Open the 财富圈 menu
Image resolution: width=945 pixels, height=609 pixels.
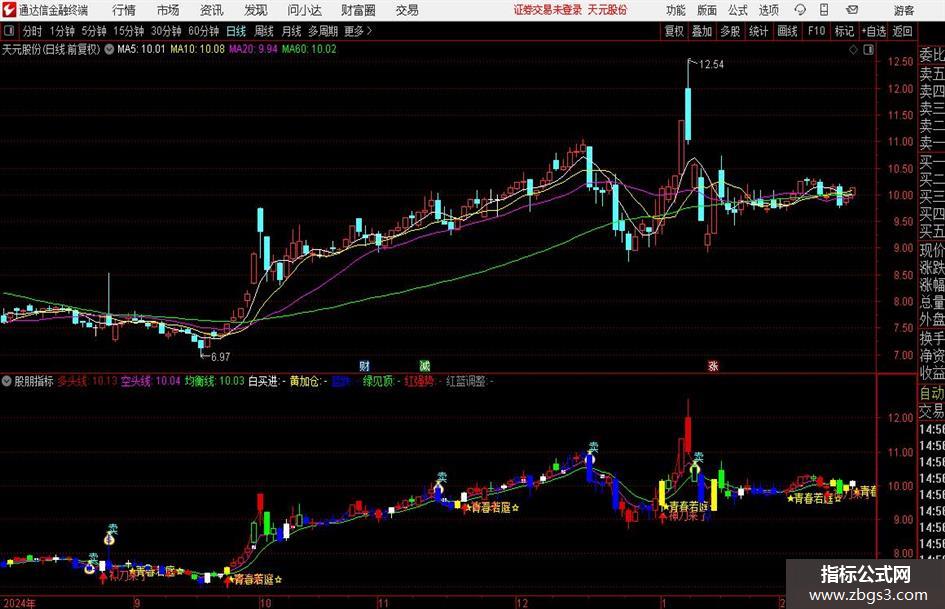358,10
